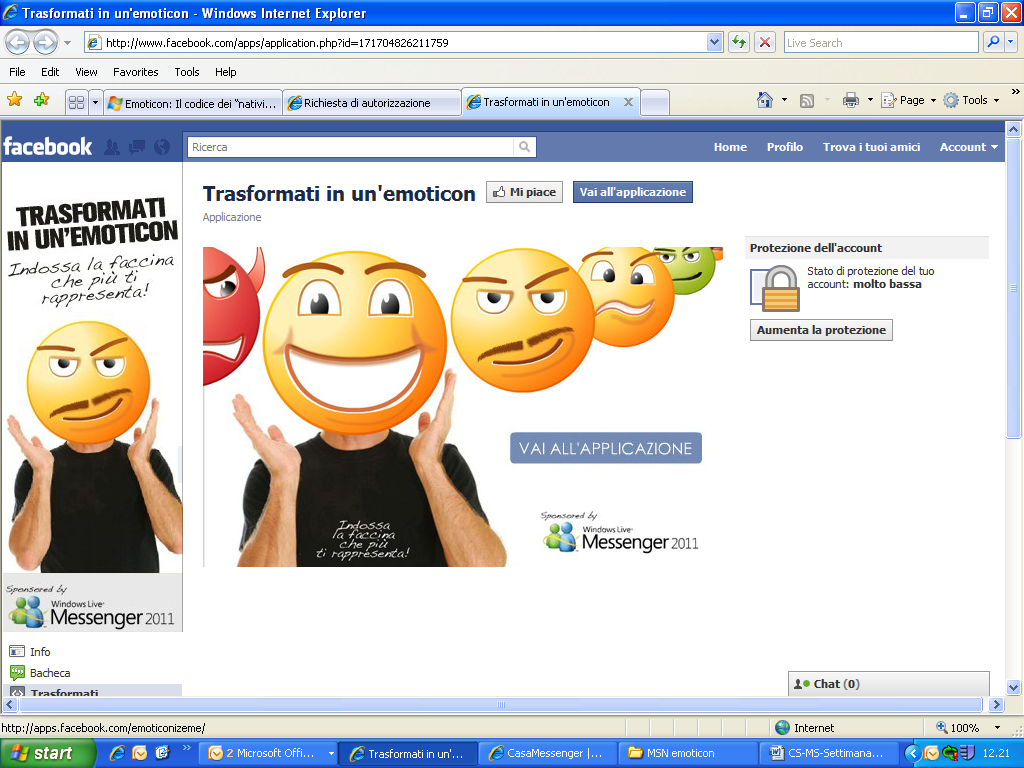Click the Facebook search magnifier icon

(x=524, y=147)
